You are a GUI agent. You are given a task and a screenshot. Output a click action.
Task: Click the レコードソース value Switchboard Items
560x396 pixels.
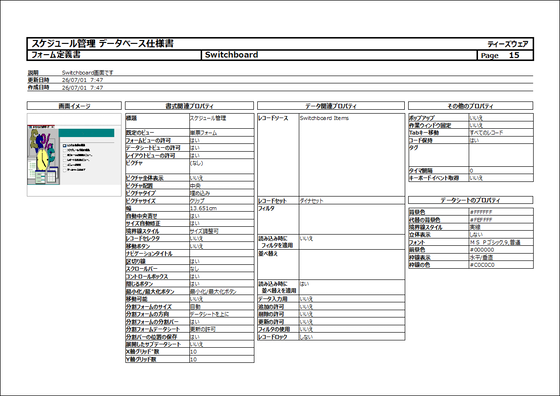point(324,118)
